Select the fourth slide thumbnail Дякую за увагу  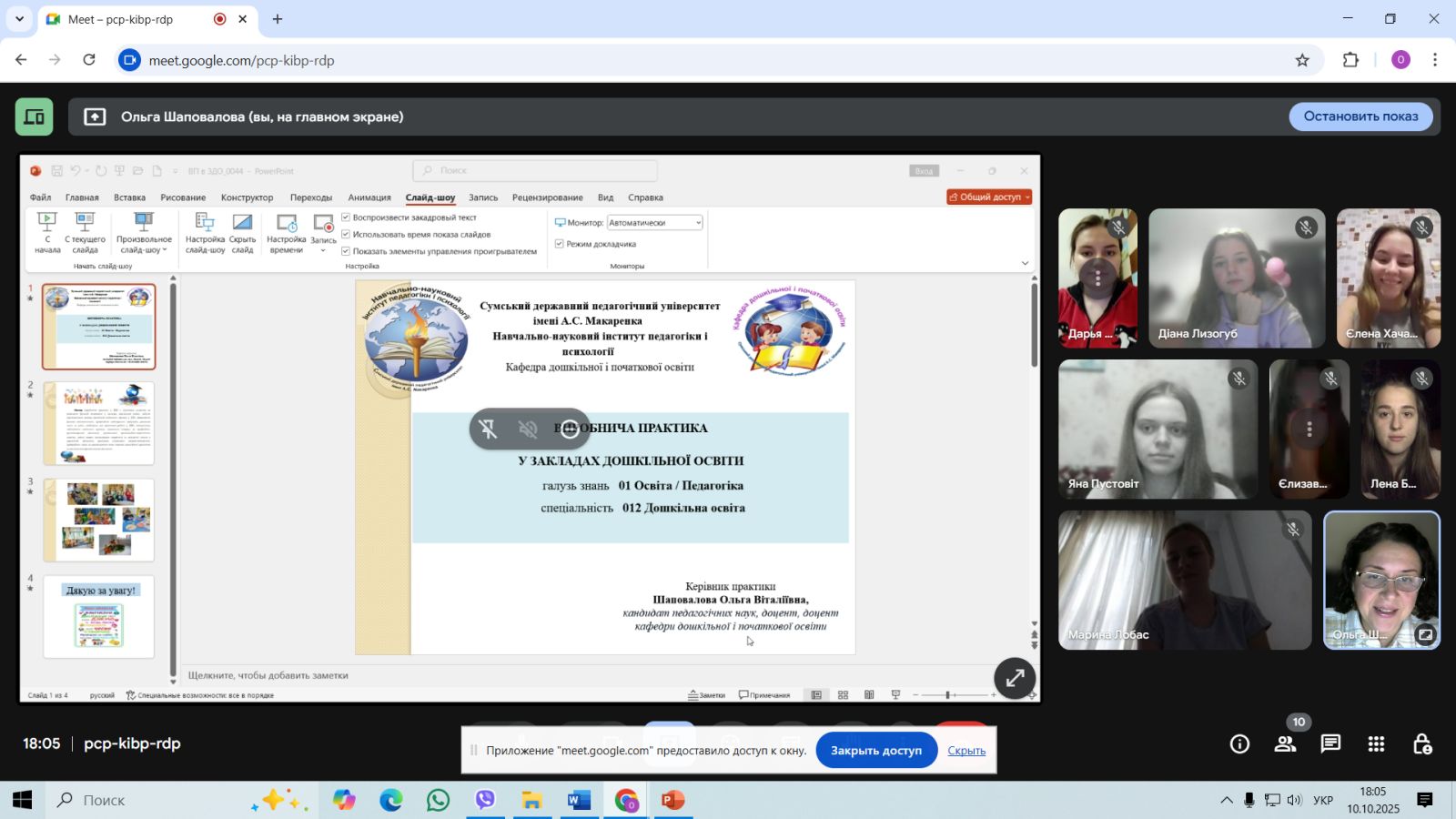(x=99, y=616)
